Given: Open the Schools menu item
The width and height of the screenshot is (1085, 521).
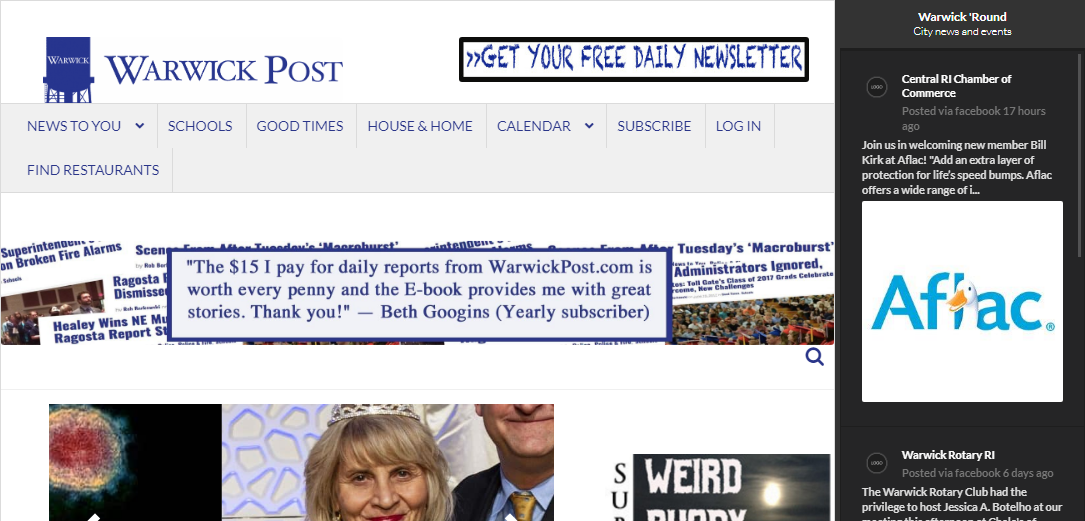Looking at the screenshot, I should [x=200, y=126].
